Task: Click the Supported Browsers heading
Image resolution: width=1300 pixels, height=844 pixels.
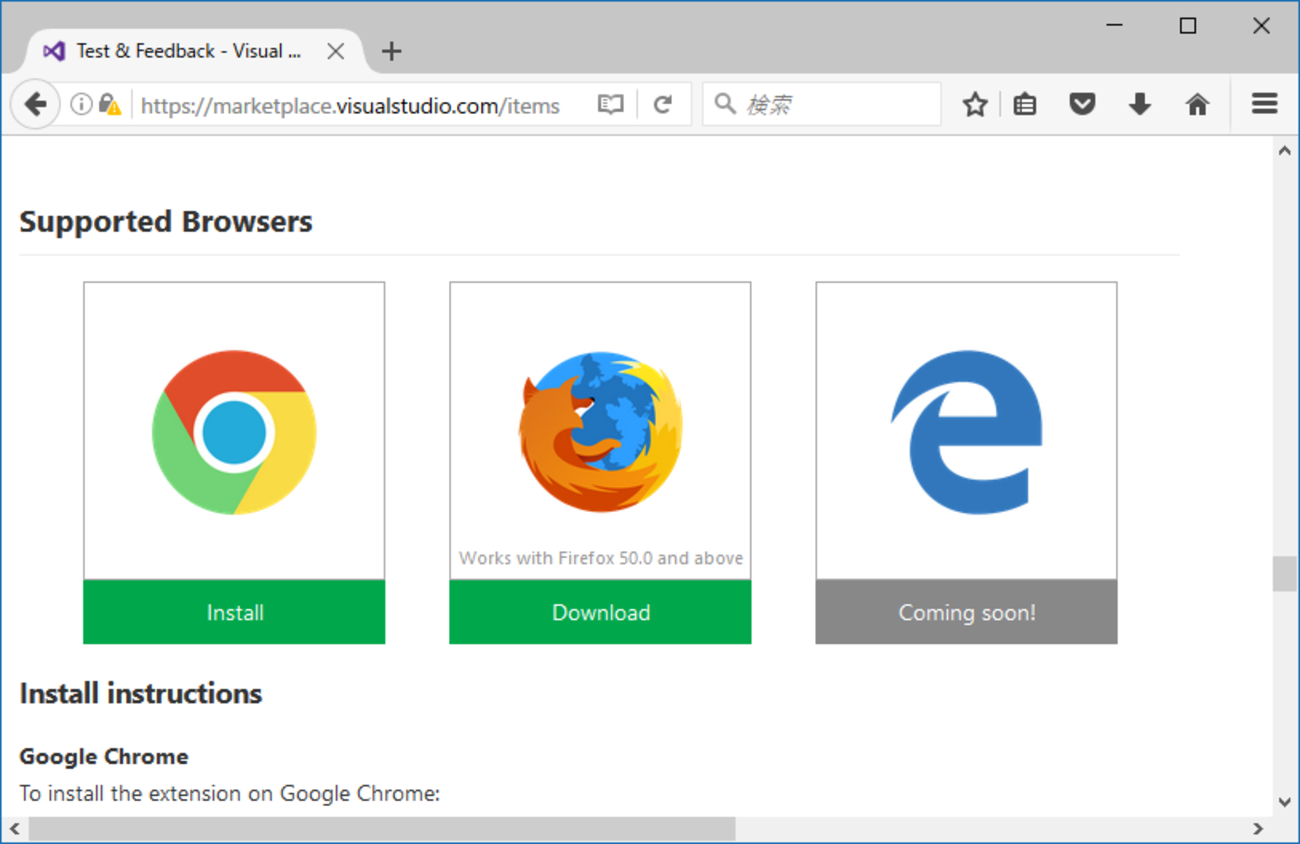Action: tap(166, 221)
